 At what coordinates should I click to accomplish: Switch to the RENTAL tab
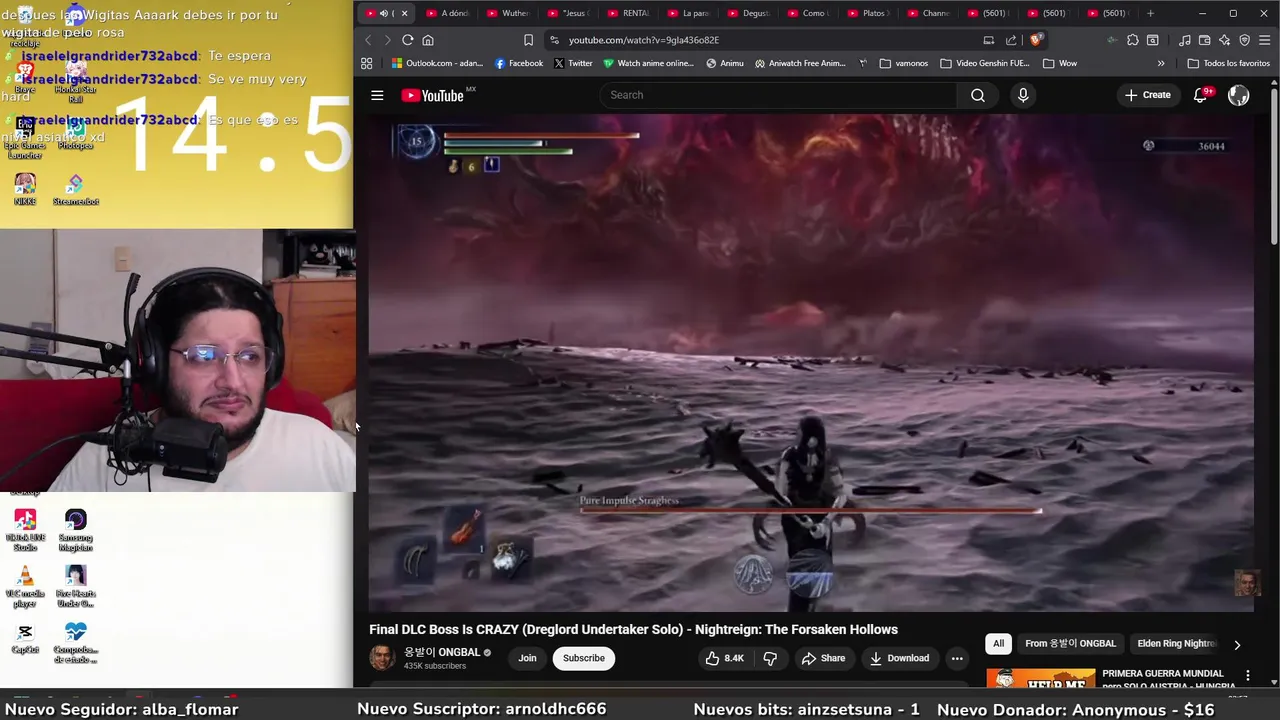point(628,13)
